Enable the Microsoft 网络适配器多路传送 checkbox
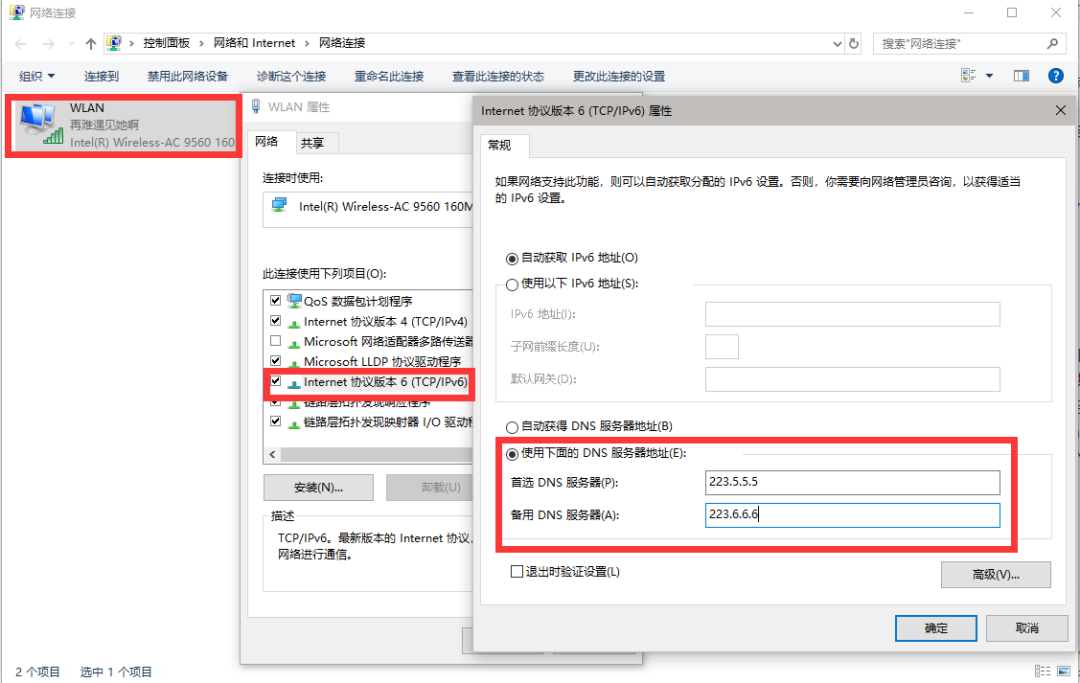 pyautogui.click(x=276, y=341)
